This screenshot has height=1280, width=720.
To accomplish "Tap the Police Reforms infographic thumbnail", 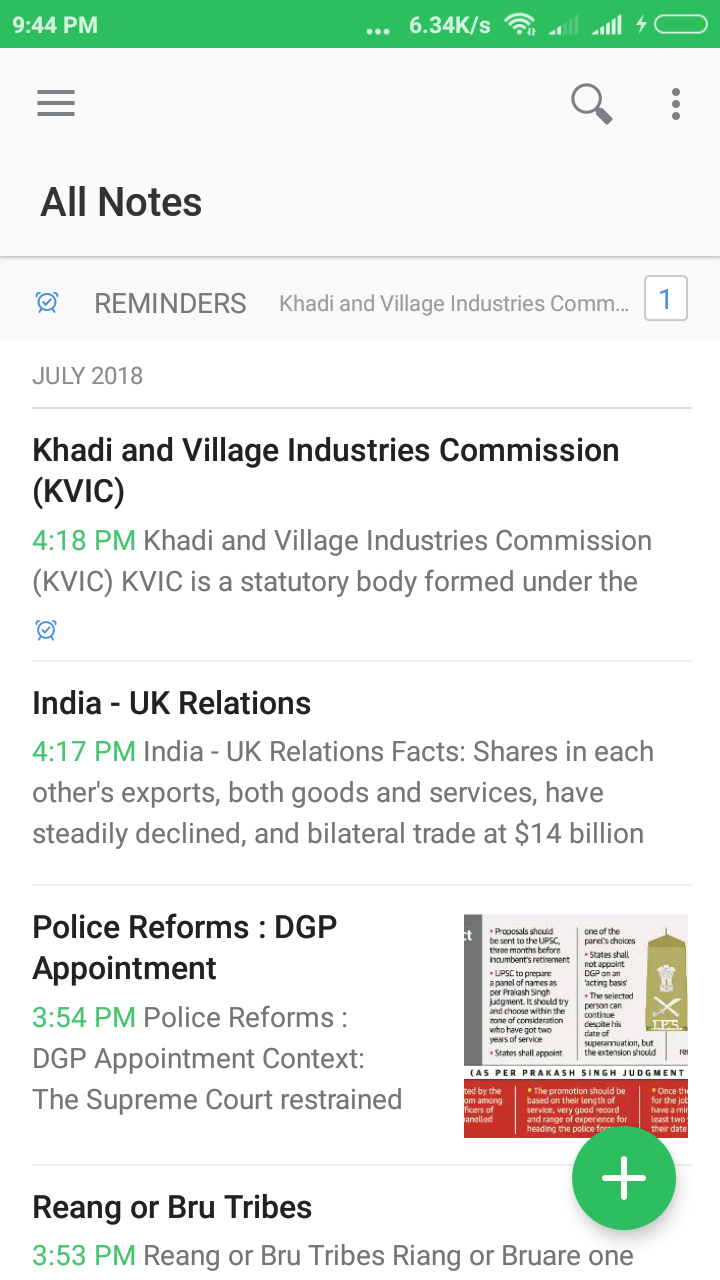I will (x=576, y=1025).
